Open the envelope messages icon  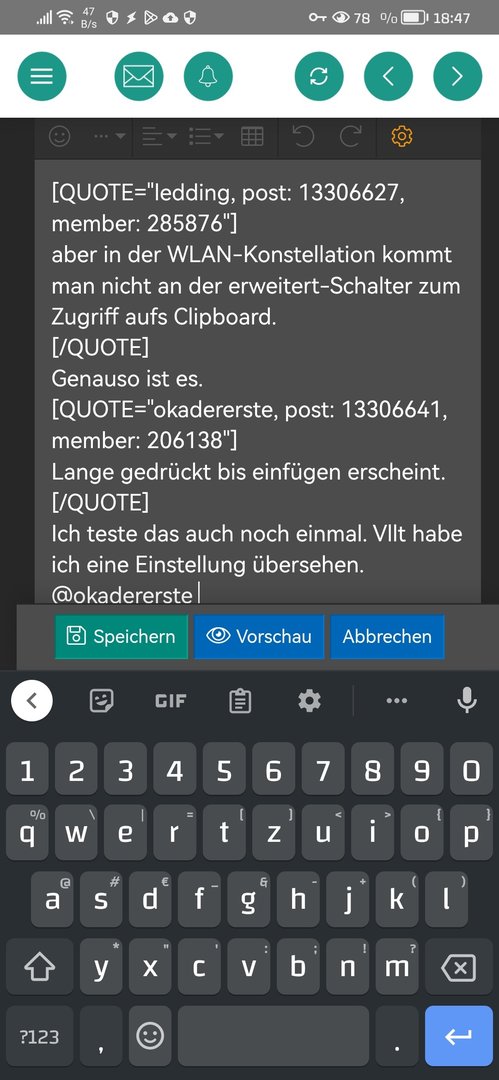pyautogui.click(x=139, y=76)
